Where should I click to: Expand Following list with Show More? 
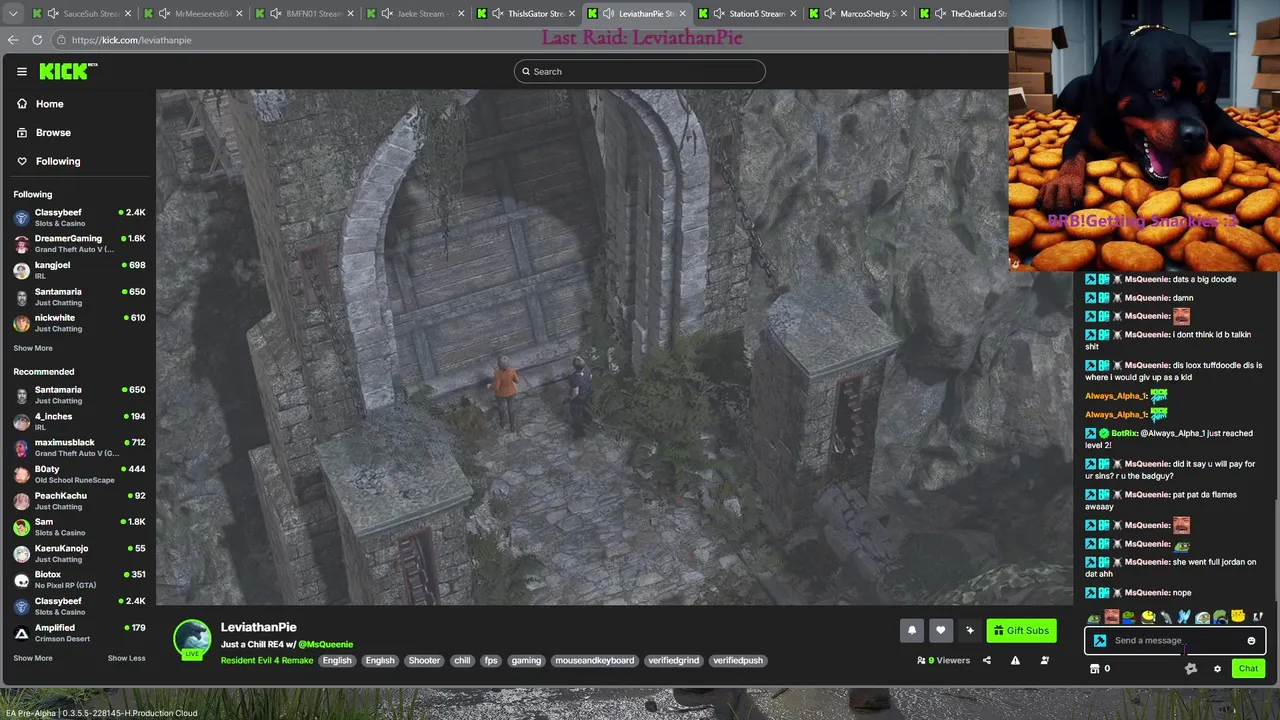coord(33,348)
